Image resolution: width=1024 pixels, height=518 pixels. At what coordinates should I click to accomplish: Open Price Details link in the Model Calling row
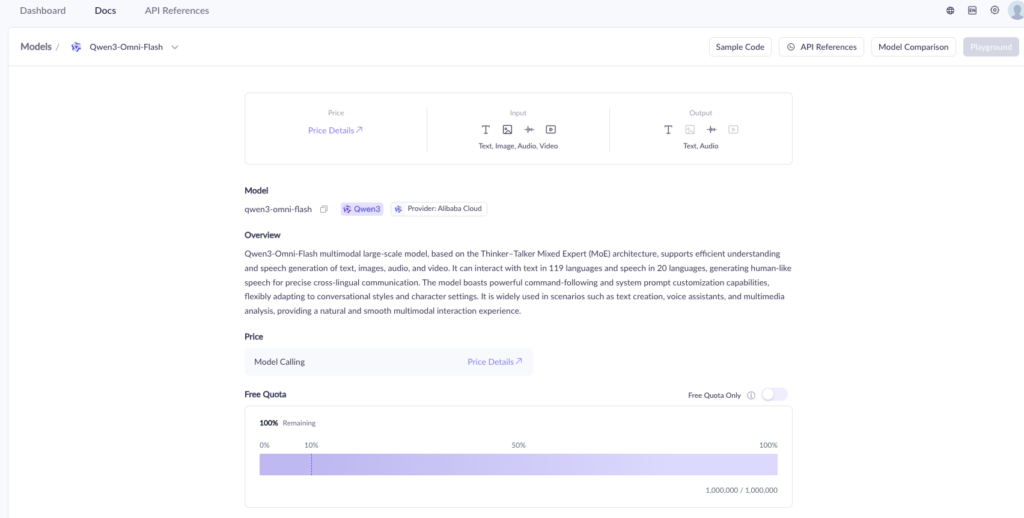click(x=494, y=362)
